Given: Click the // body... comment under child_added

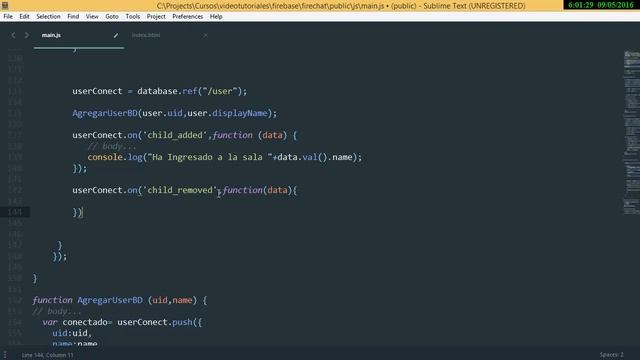Looking at the screenshot, I should pyautogui.click(x=111, y=146).
